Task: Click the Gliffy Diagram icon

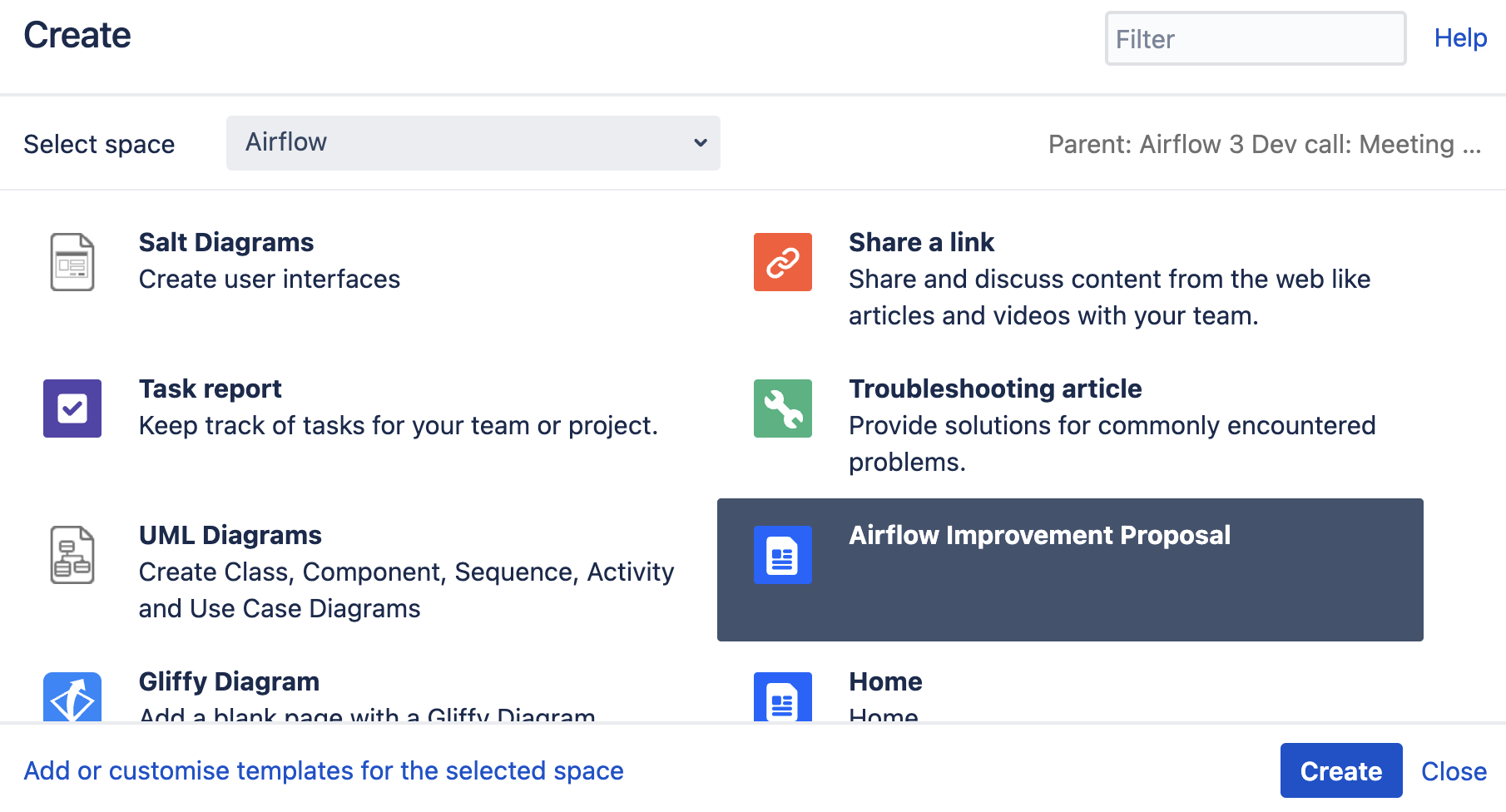Action: coord(72,697)
